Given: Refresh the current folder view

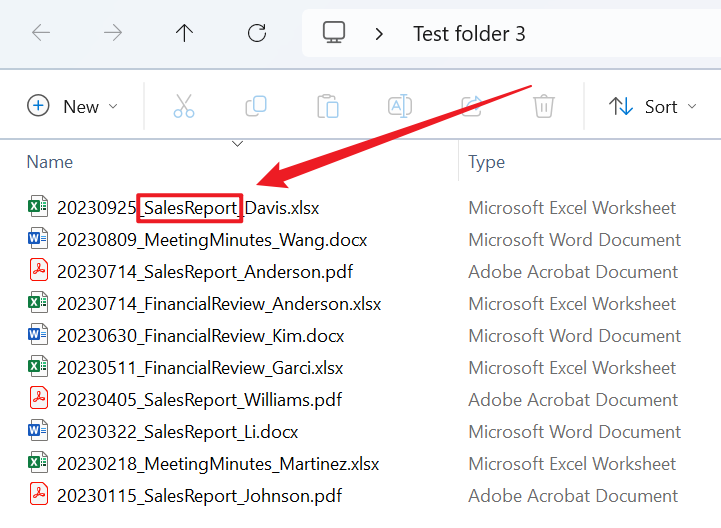Looking at the screenshot, I should (257, 33).
